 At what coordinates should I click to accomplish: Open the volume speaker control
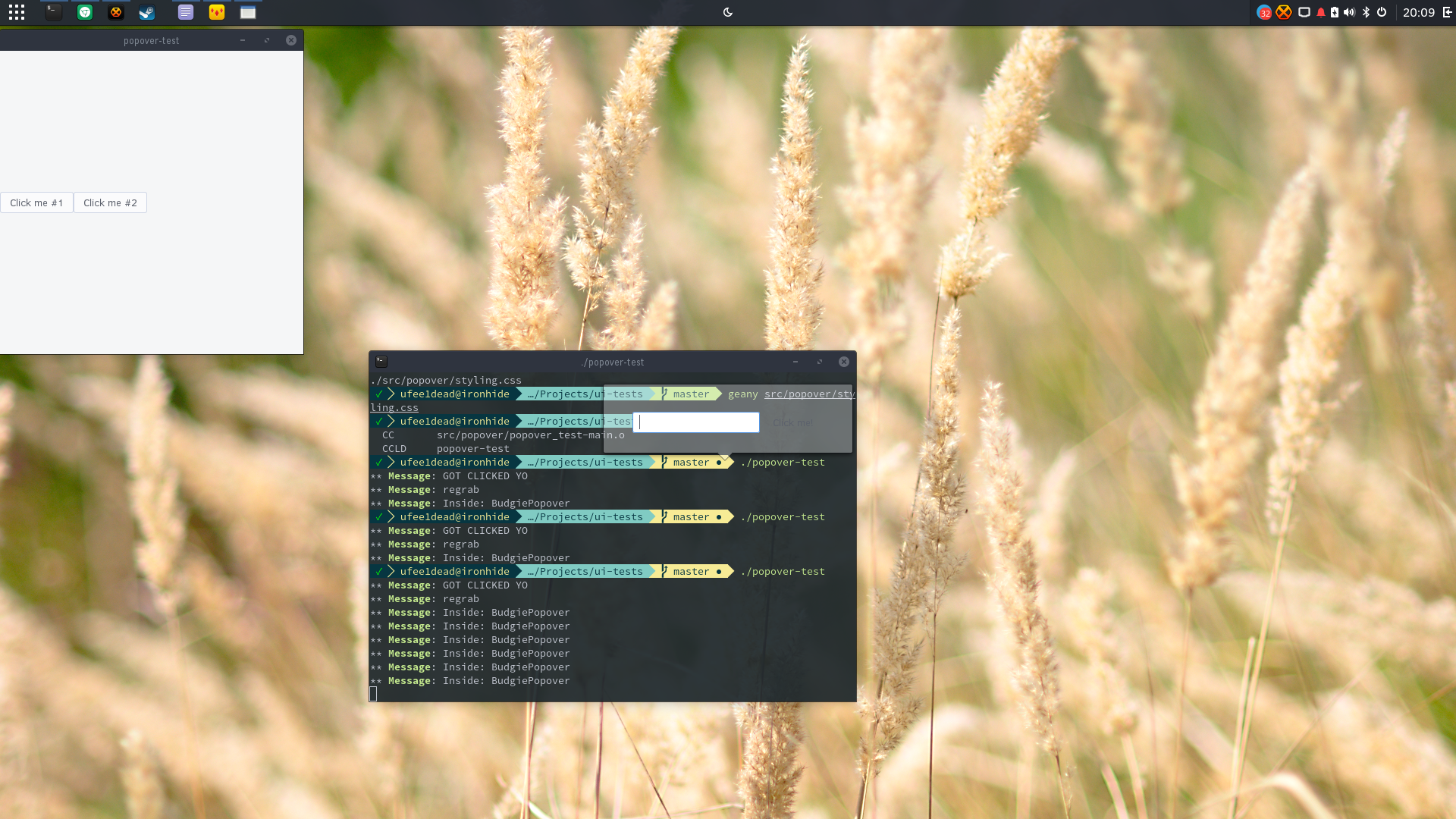[x=1349, y=12]
